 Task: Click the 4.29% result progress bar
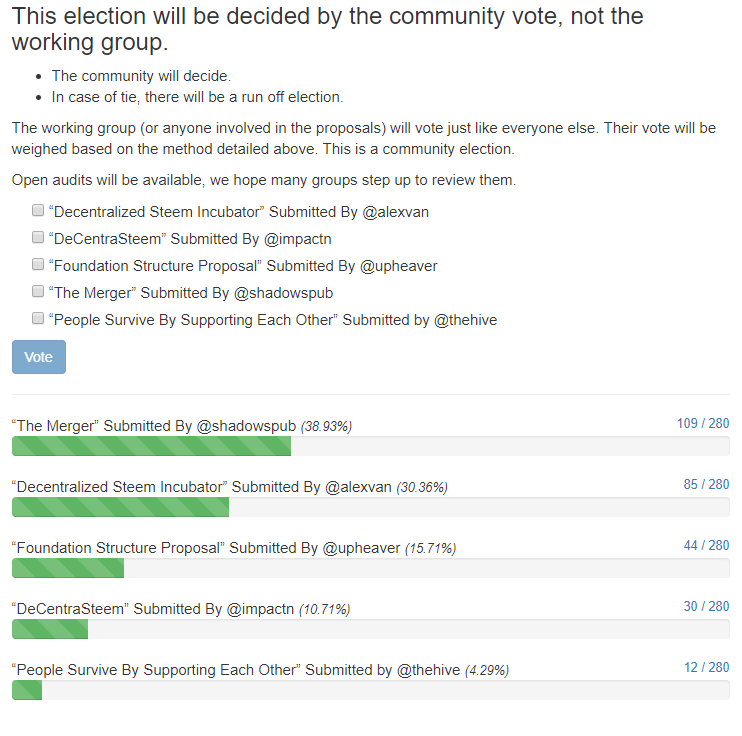(x=370, y=690)
